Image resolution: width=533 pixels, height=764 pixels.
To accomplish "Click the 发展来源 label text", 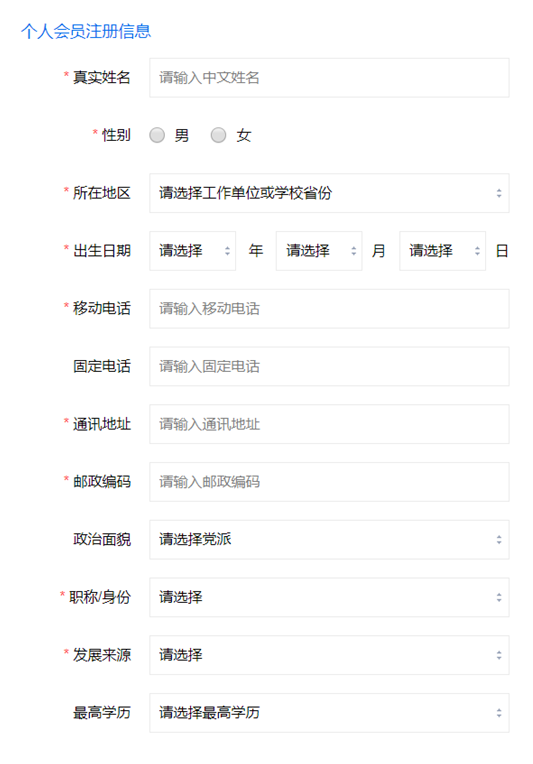I will coord(102,655).
